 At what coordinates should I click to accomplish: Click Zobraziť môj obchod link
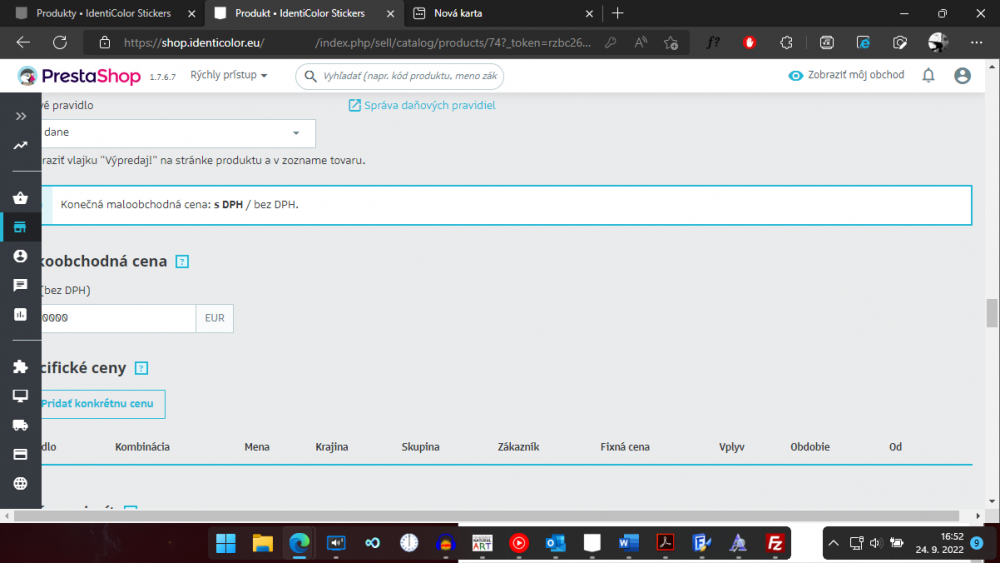click(x=846, y=75)
